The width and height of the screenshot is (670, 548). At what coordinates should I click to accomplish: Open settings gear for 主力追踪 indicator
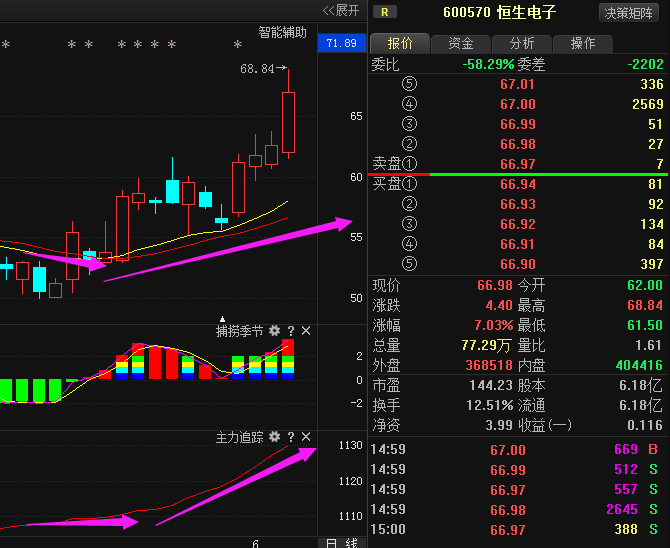(x=274, y=437)
